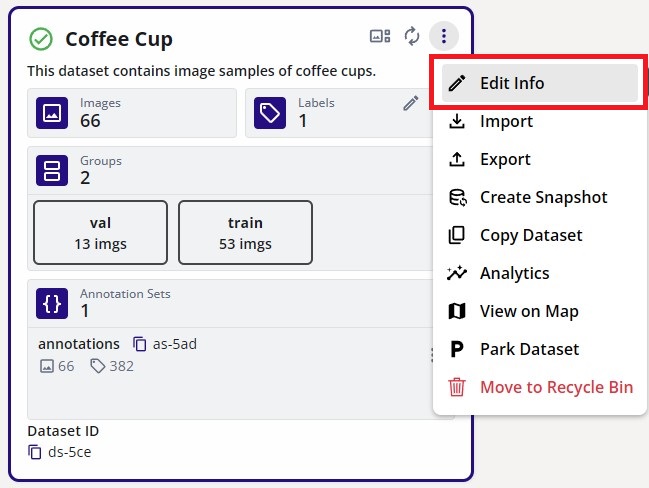This screenshot has height=488, width=649.
Task: Click the refresh dataset icon
Action: click(x=412, y=37)
